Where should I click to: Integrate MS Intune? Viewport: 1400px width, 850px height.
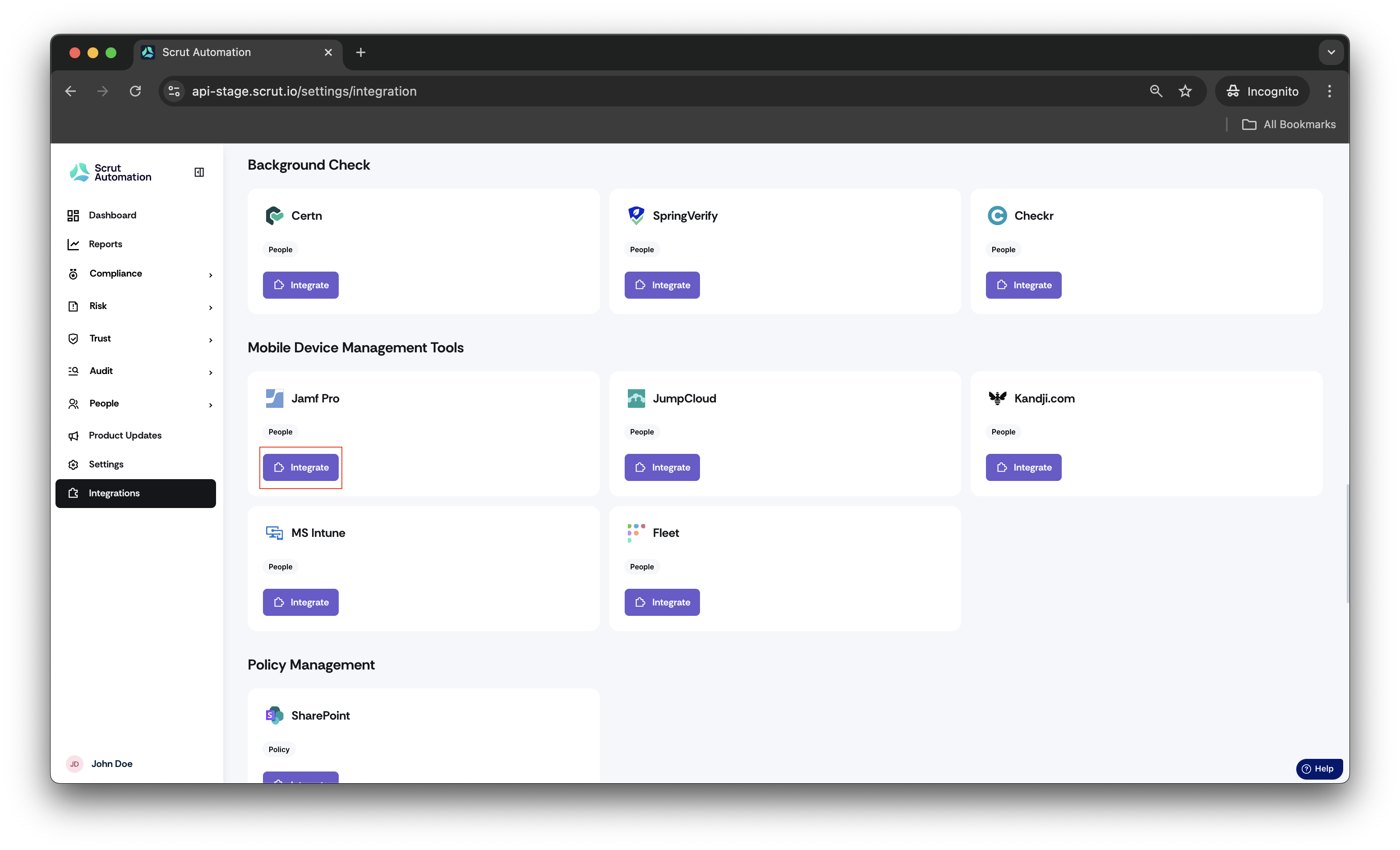(x=300, y=602)
